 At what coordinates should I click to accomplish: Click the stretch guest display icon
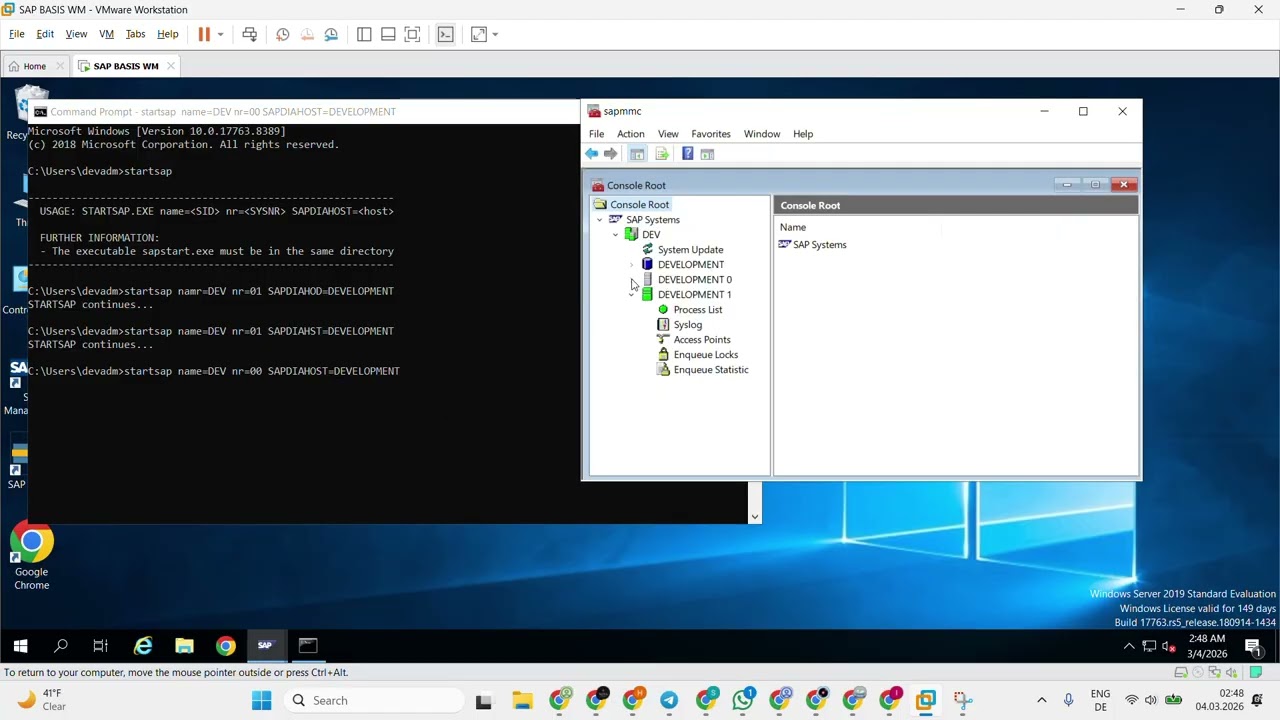(479, 34)
